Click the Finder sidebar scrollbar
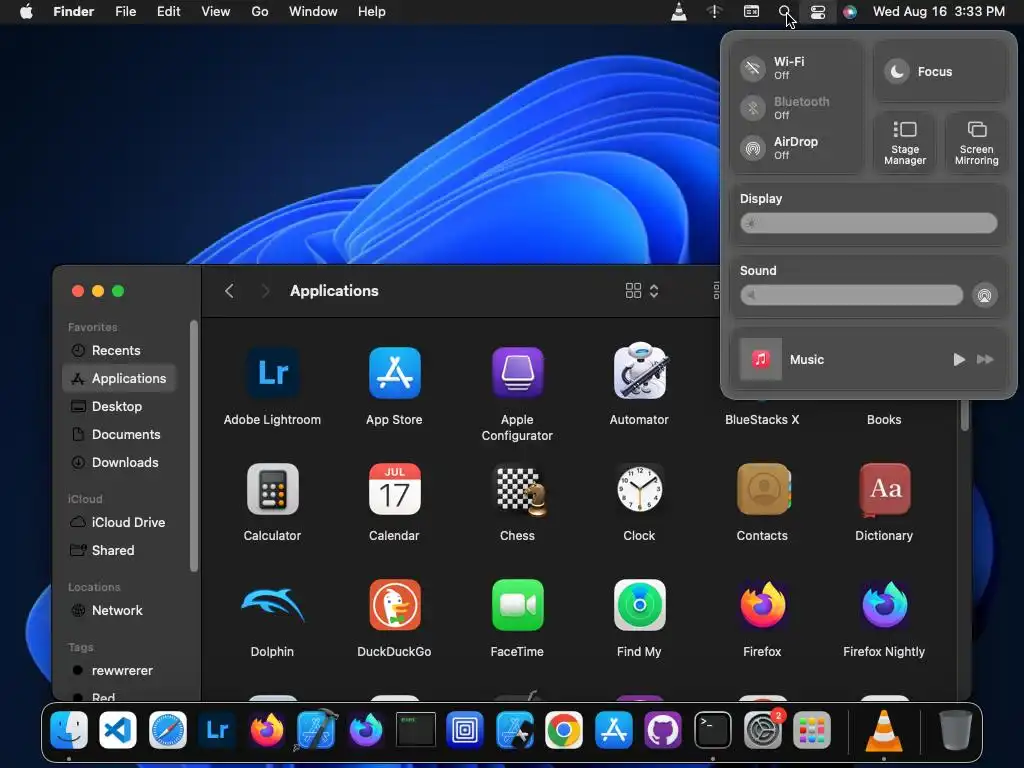1024x768 pixels. tap(193, 446)
